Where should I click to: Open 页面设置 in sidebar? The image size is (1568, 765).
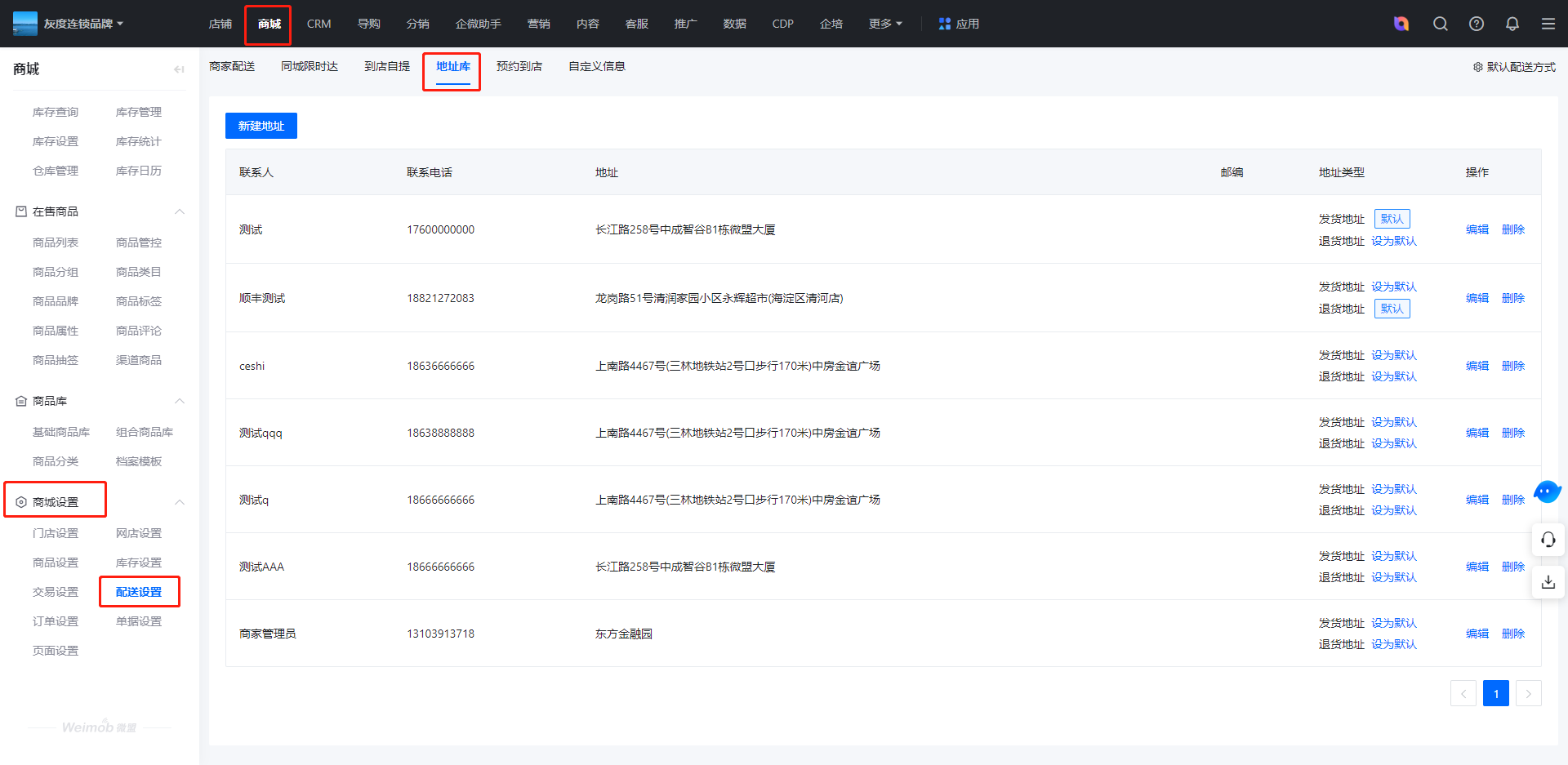click(x=56, y=651)
